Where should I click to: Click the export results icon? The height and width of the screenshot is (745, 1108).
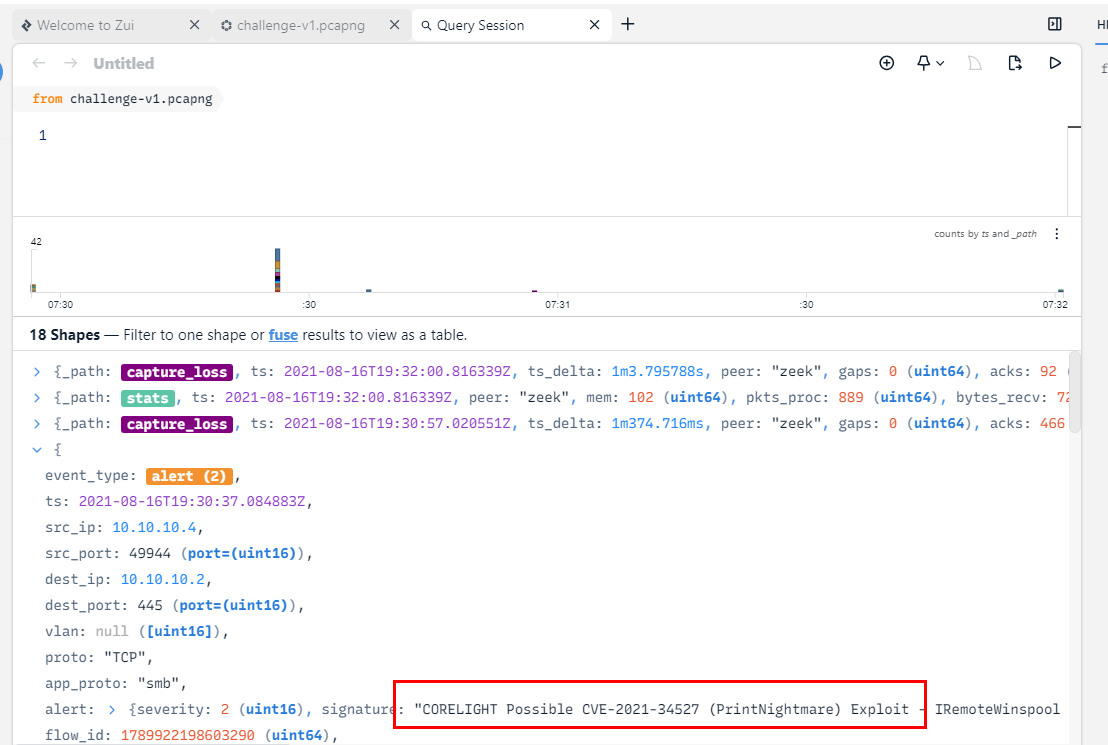tap(1015, 63)
